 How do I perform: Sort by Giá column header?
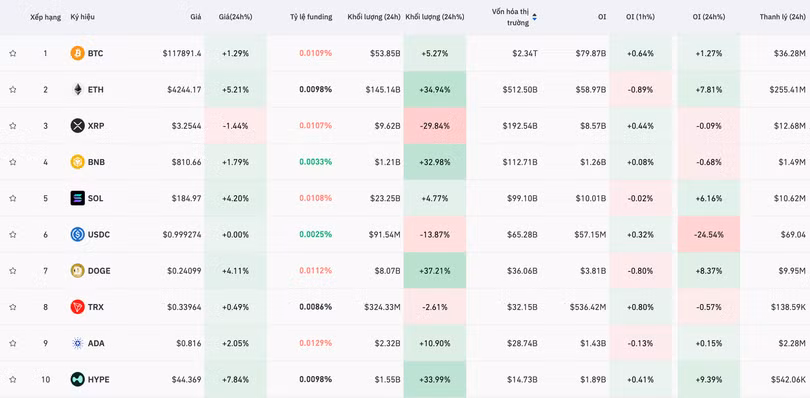click(195, 17)
